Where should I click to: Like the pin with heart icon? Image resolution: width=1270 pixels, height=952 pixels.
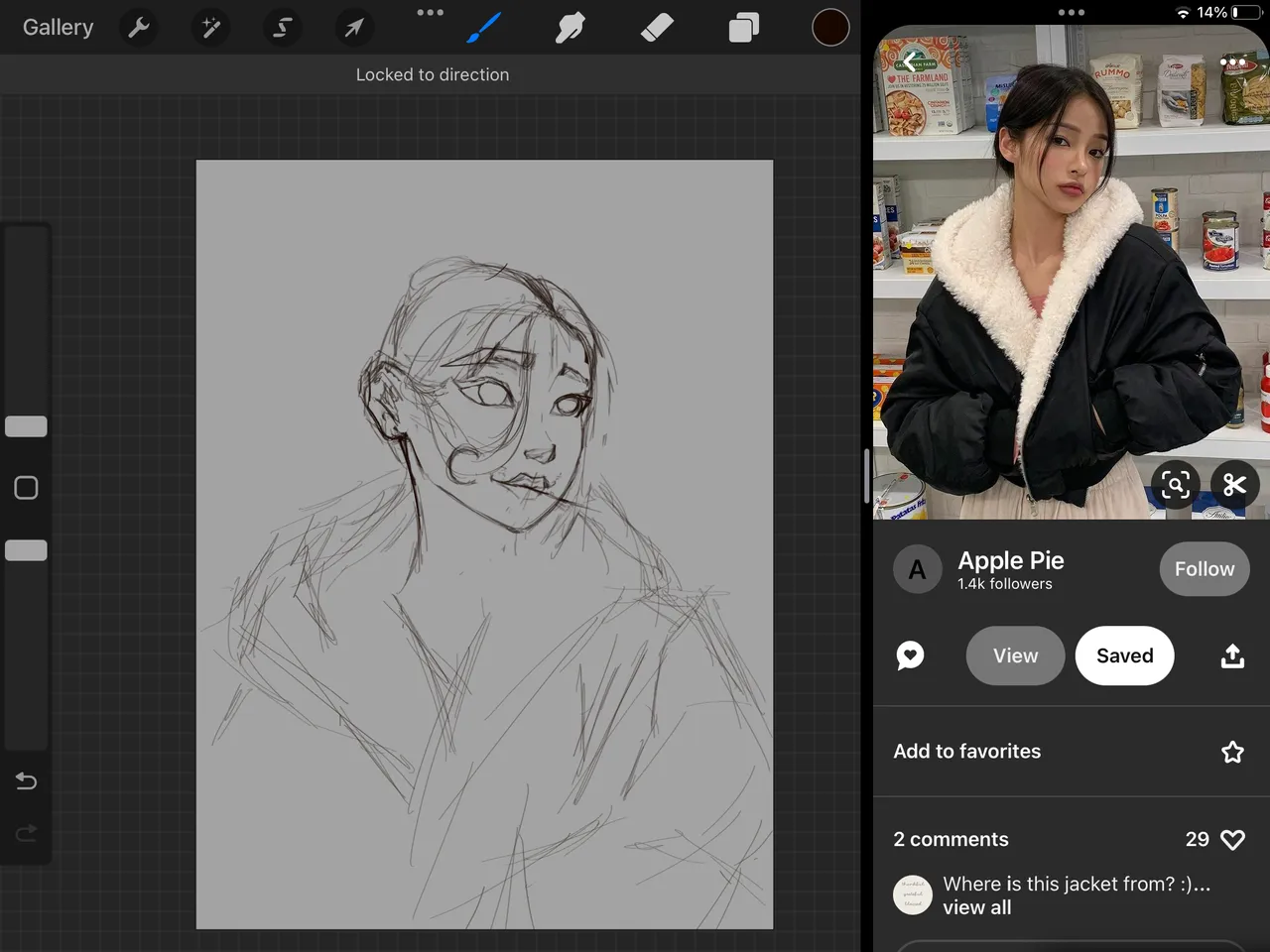1232,840
